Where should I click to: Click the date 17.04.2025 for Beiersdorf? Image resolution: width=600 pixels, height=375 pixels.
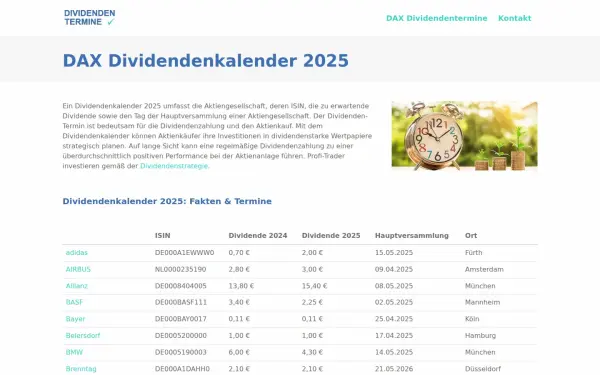pos(394,336)
